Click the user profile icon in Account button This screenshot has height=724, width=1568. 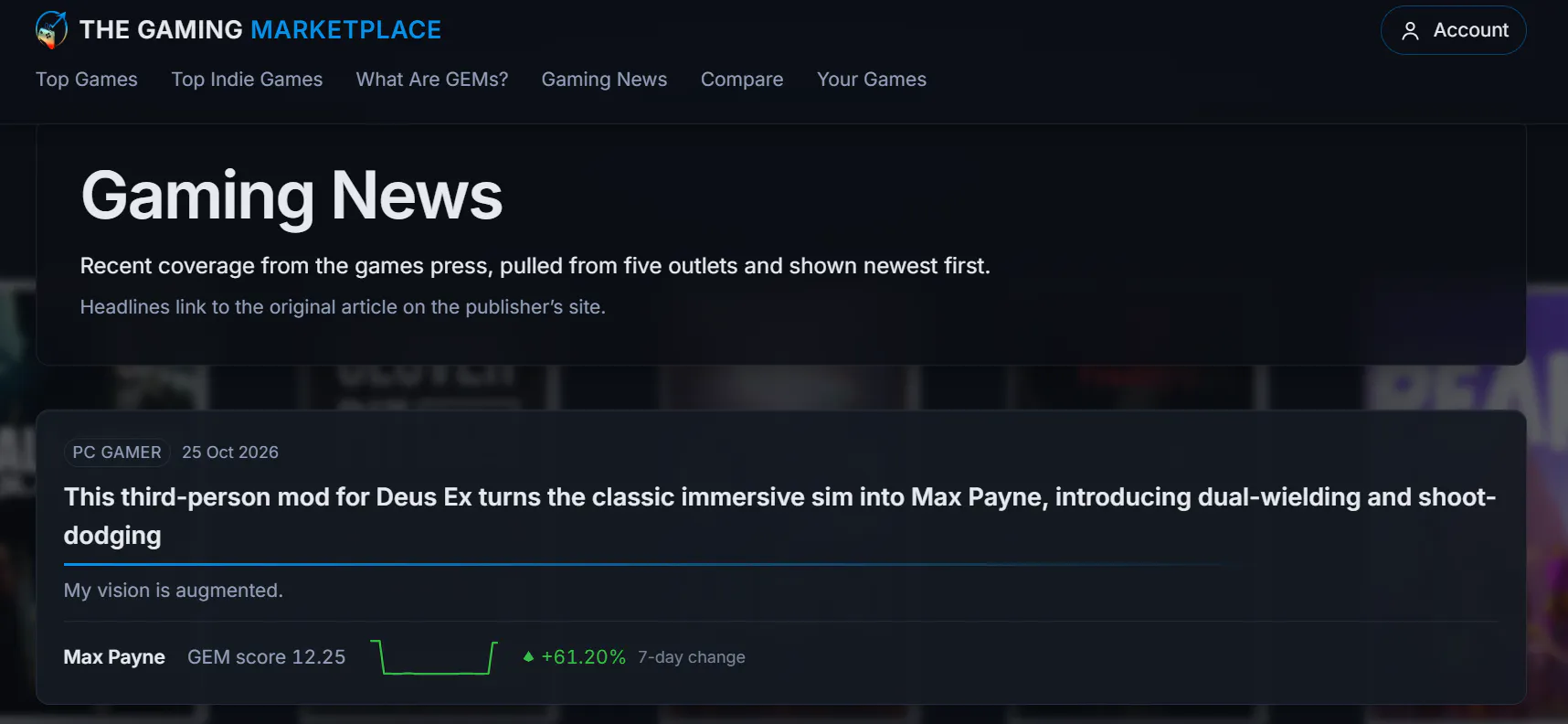(1410, 31)
